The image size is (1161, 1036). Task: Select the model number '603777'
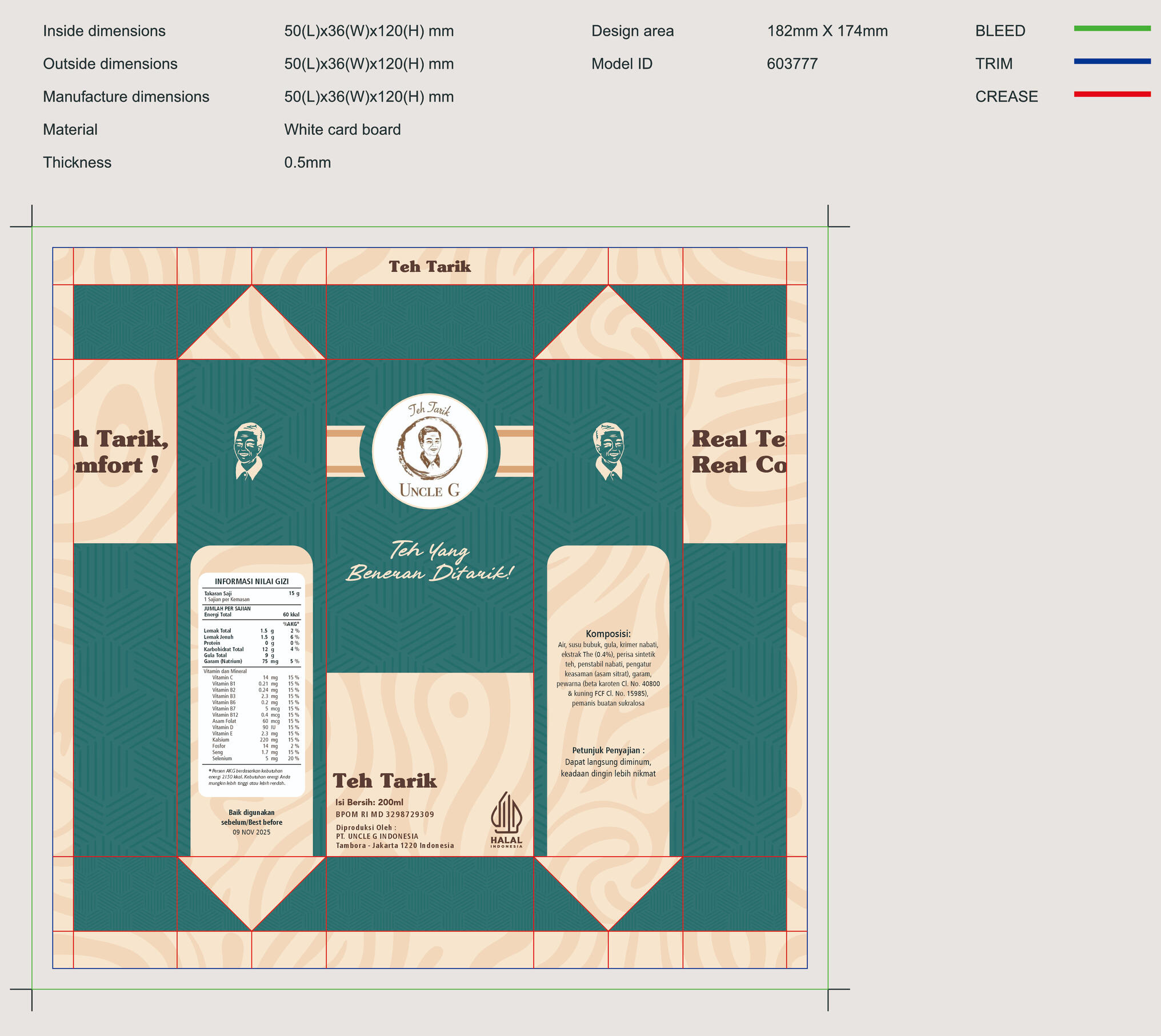(x=792, y=64)
